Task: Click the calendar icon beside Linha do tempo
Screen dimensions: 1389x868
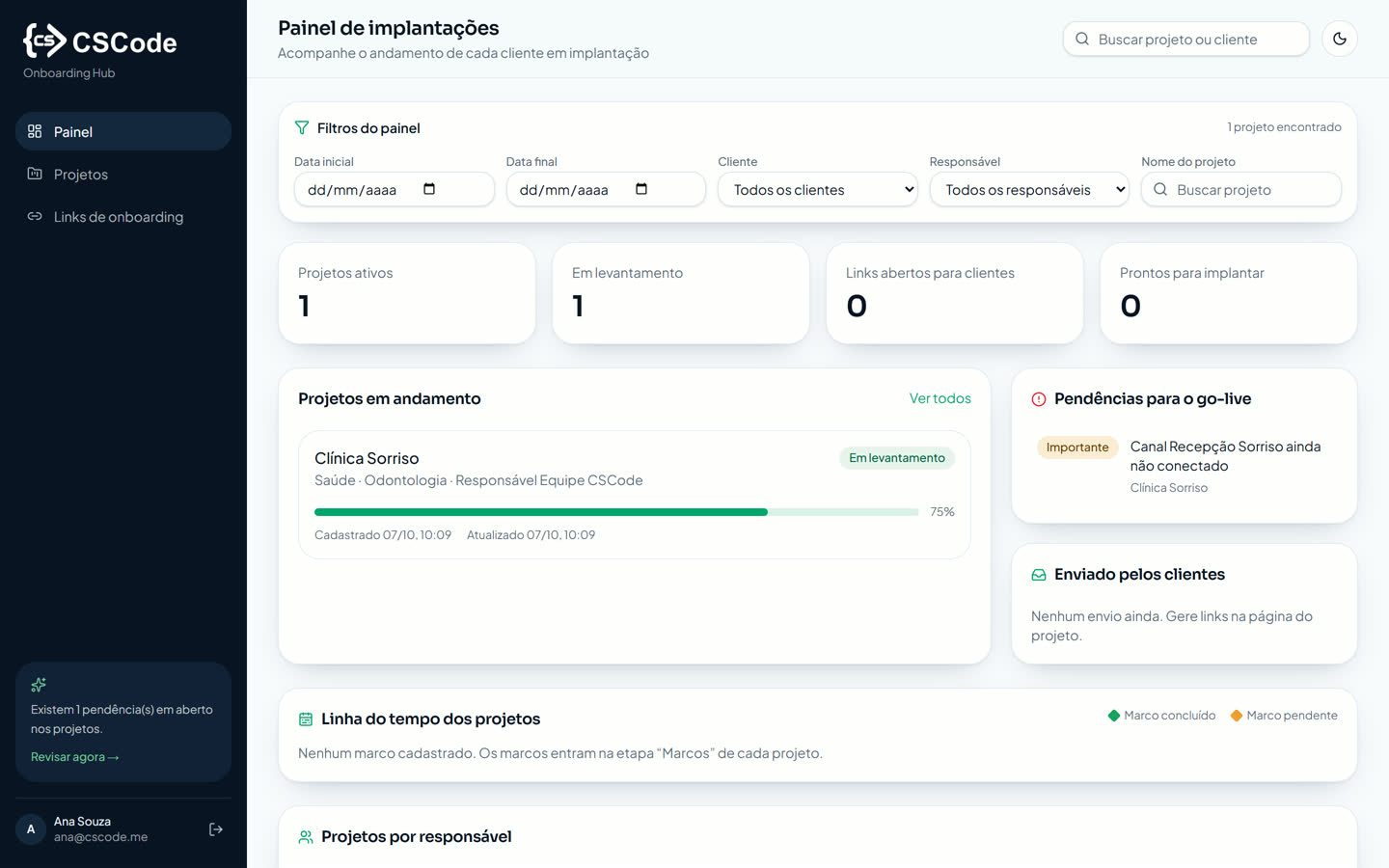Action: point(306,719)
